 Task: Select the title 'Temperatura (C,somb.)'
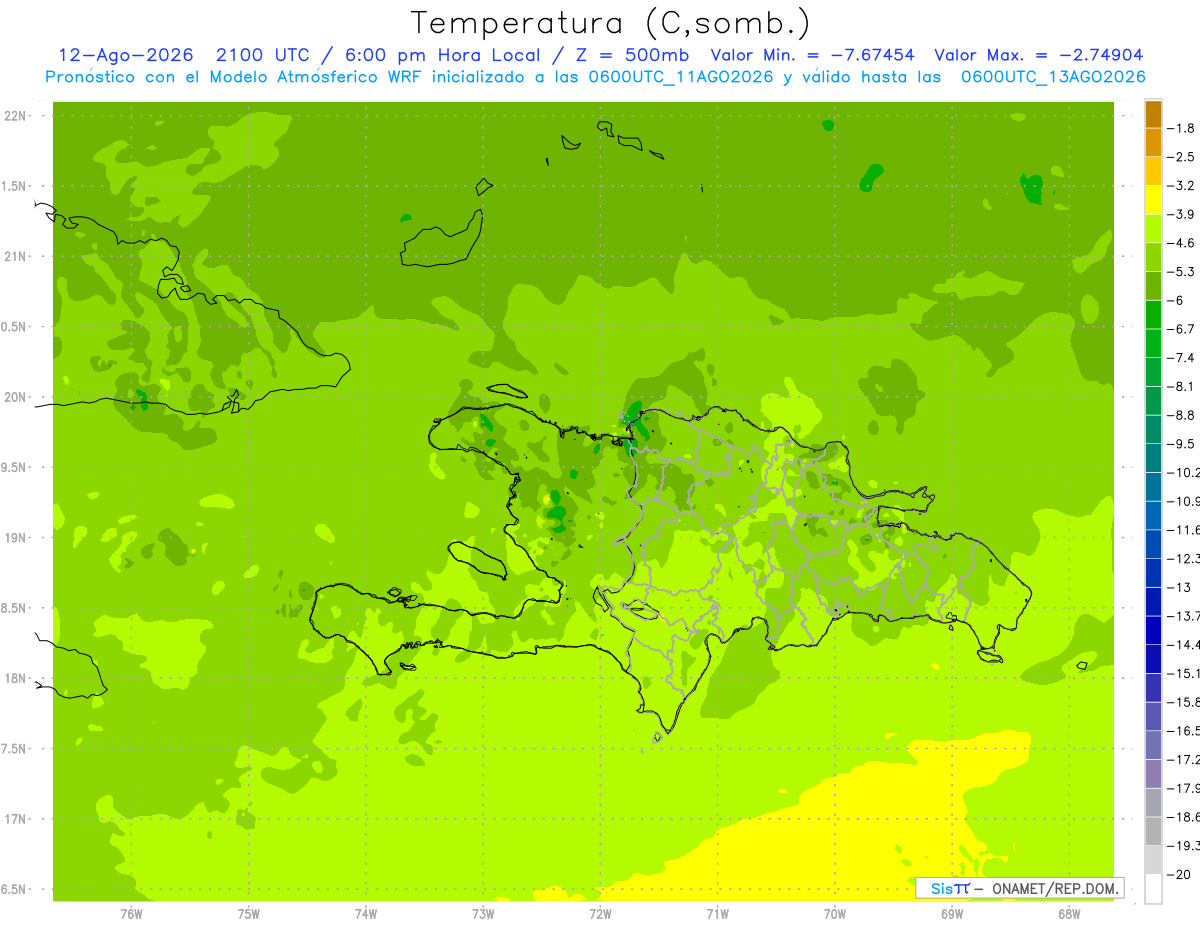click(x=610, y=22)
